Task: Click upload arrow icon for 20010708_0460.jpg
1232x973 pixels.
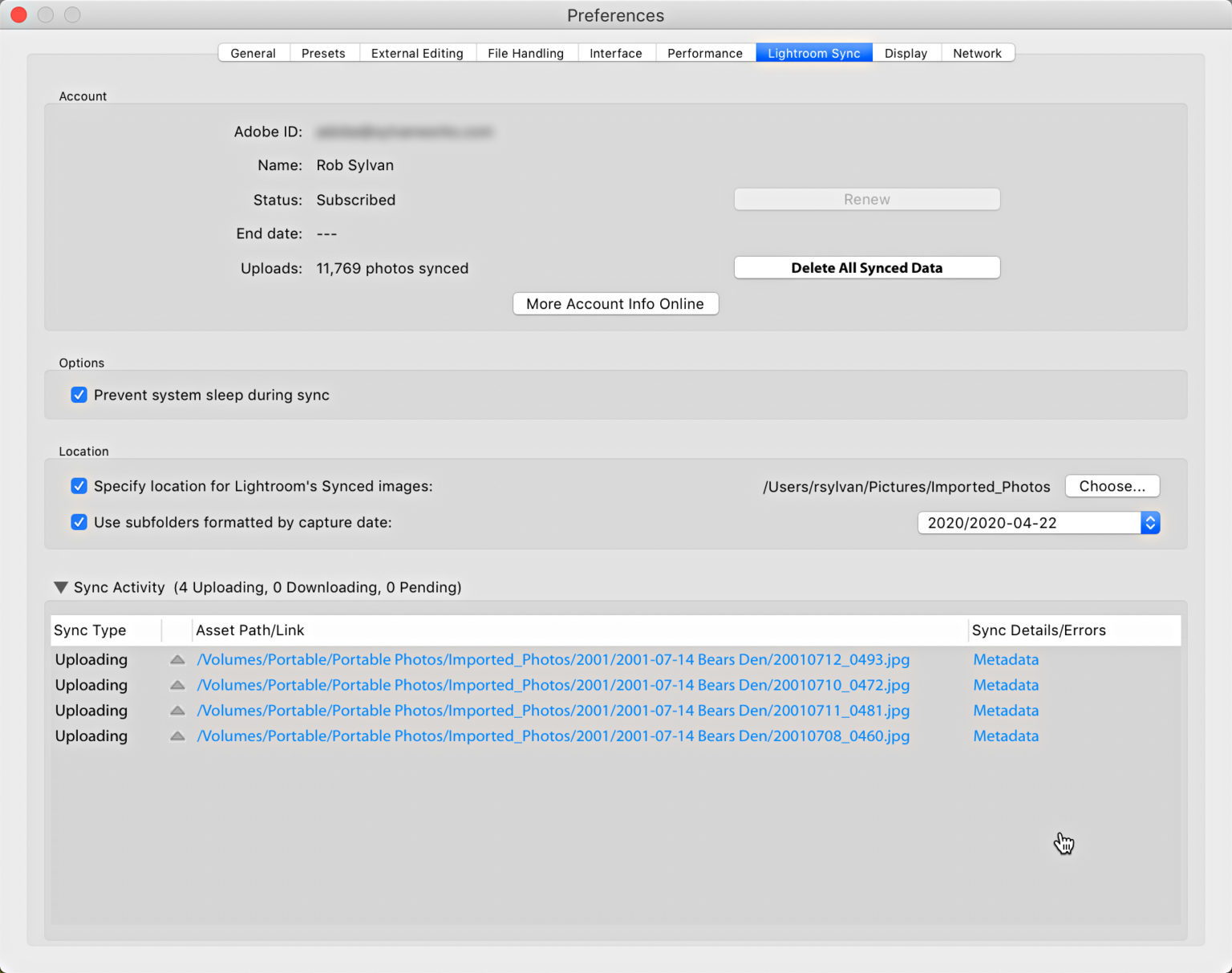Action: [x=178, y=736]
